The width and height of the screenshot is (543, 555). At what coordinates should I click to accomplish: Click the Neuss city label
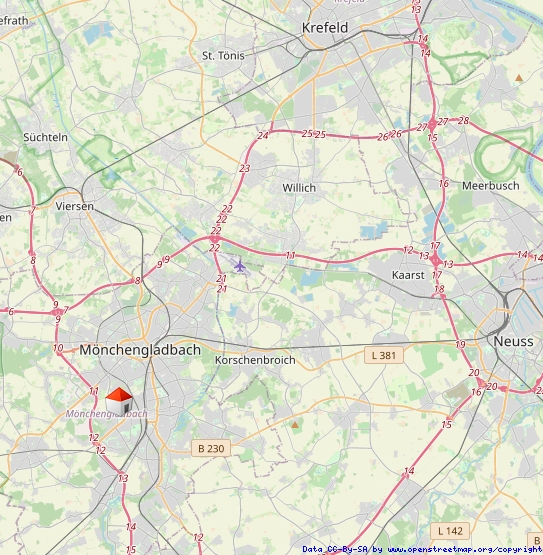pyautogui.click(x=513, y=341)
